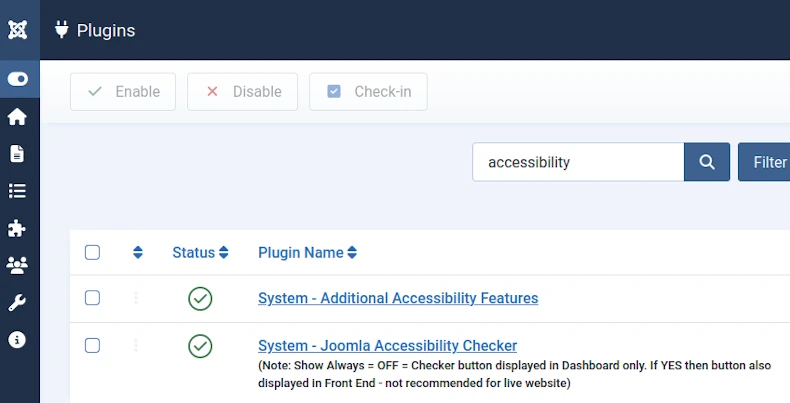Select the Joomla Accessibility Checker checkbox

[x=92, y=346]
